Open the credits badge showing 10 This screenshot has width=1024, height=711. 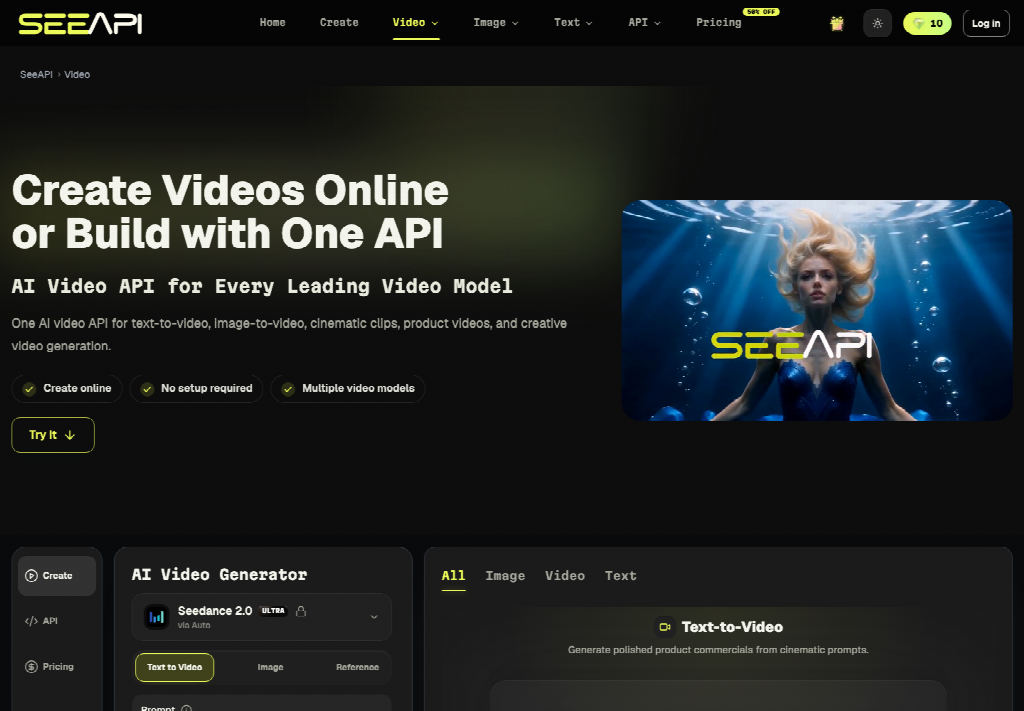click(927, 24)
